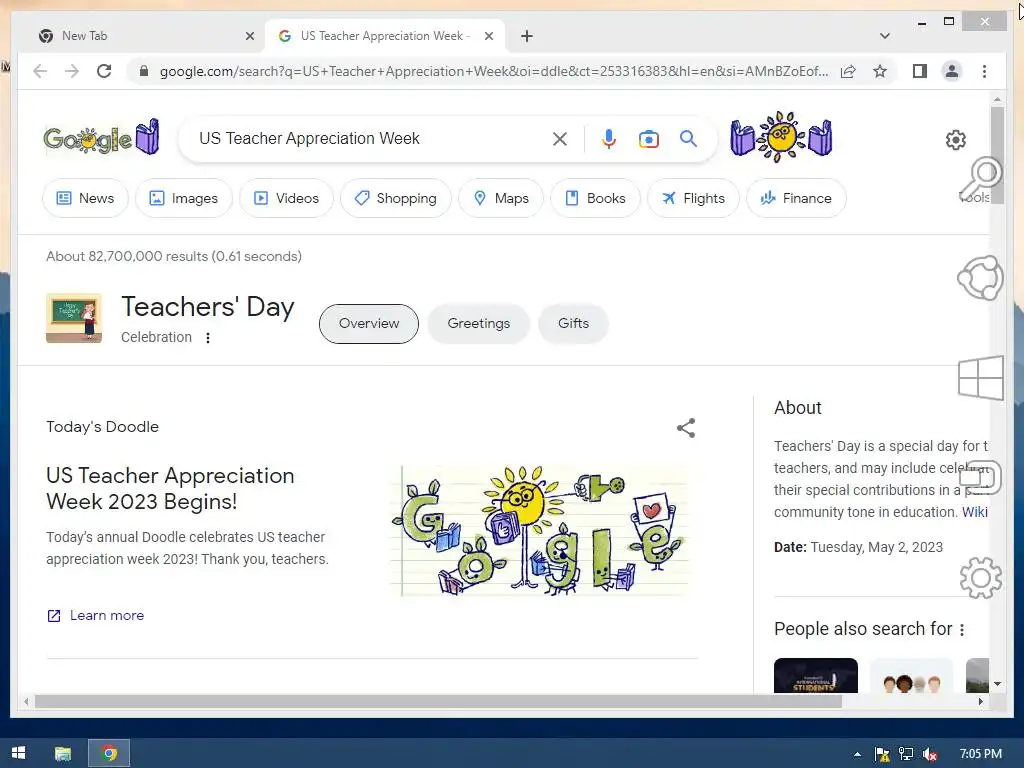Screen dimensions: 1024x768
Task: Open the Wiki link in About
Action: tap(974, 512)
